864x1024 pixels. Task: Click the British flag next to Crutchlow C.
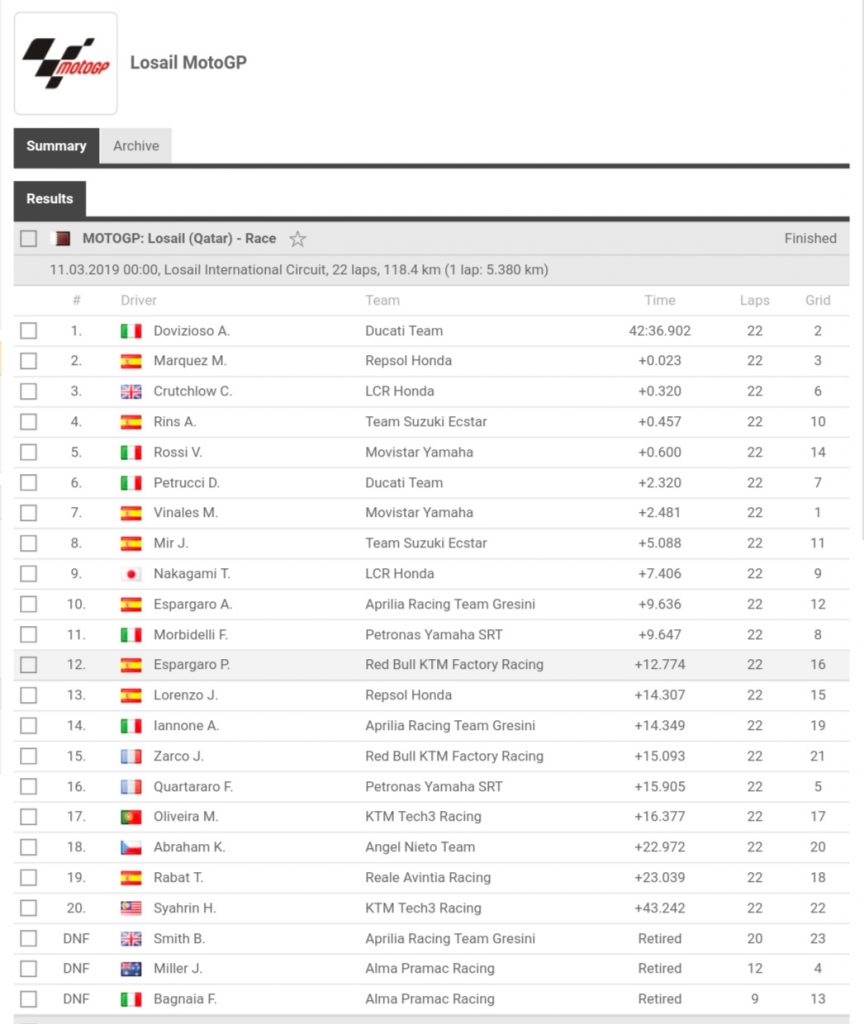tap(131, 391)
